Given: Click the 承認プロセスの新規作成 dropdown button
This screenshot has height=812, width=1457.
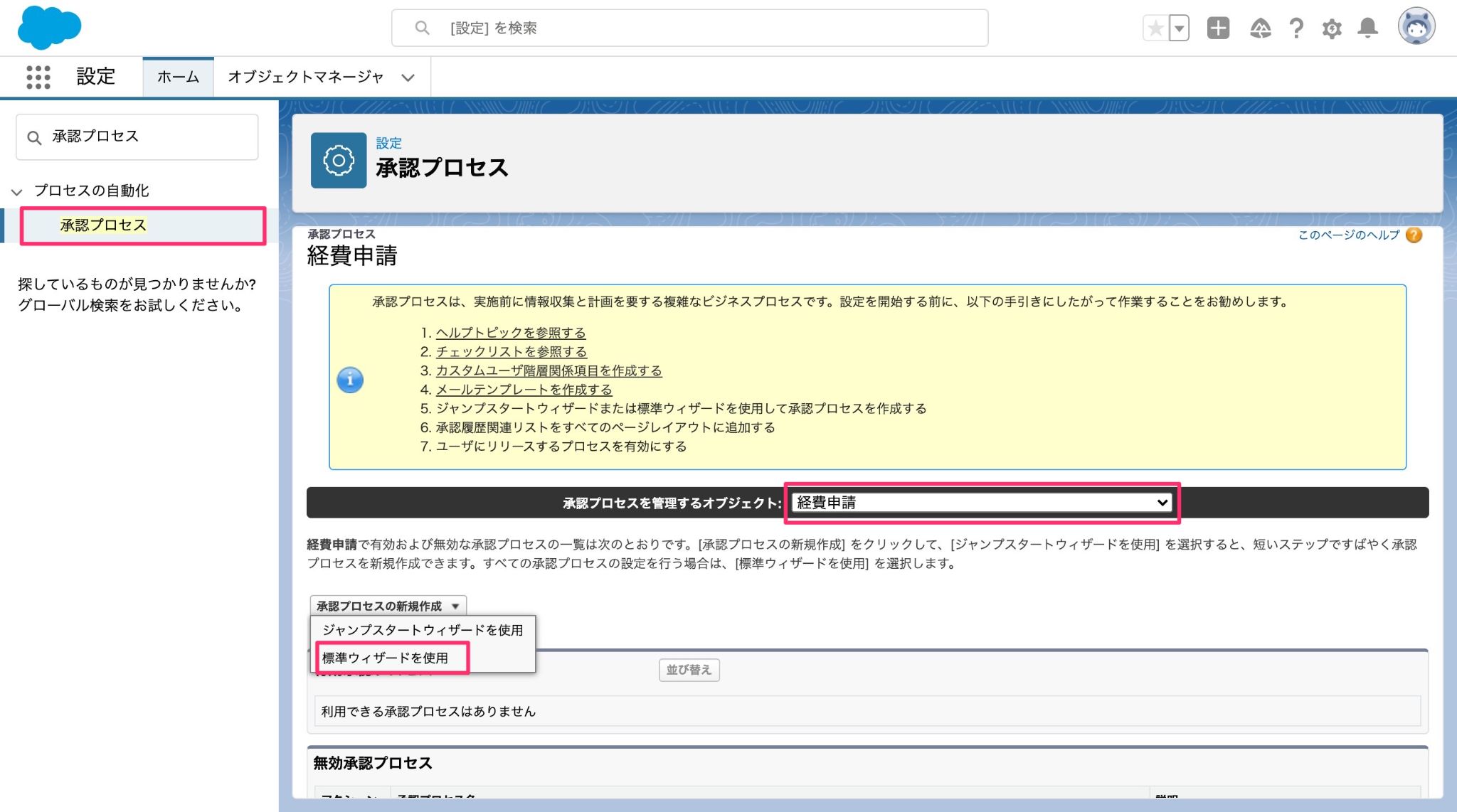Looking at the screenshot, I should tap(388, 606).
